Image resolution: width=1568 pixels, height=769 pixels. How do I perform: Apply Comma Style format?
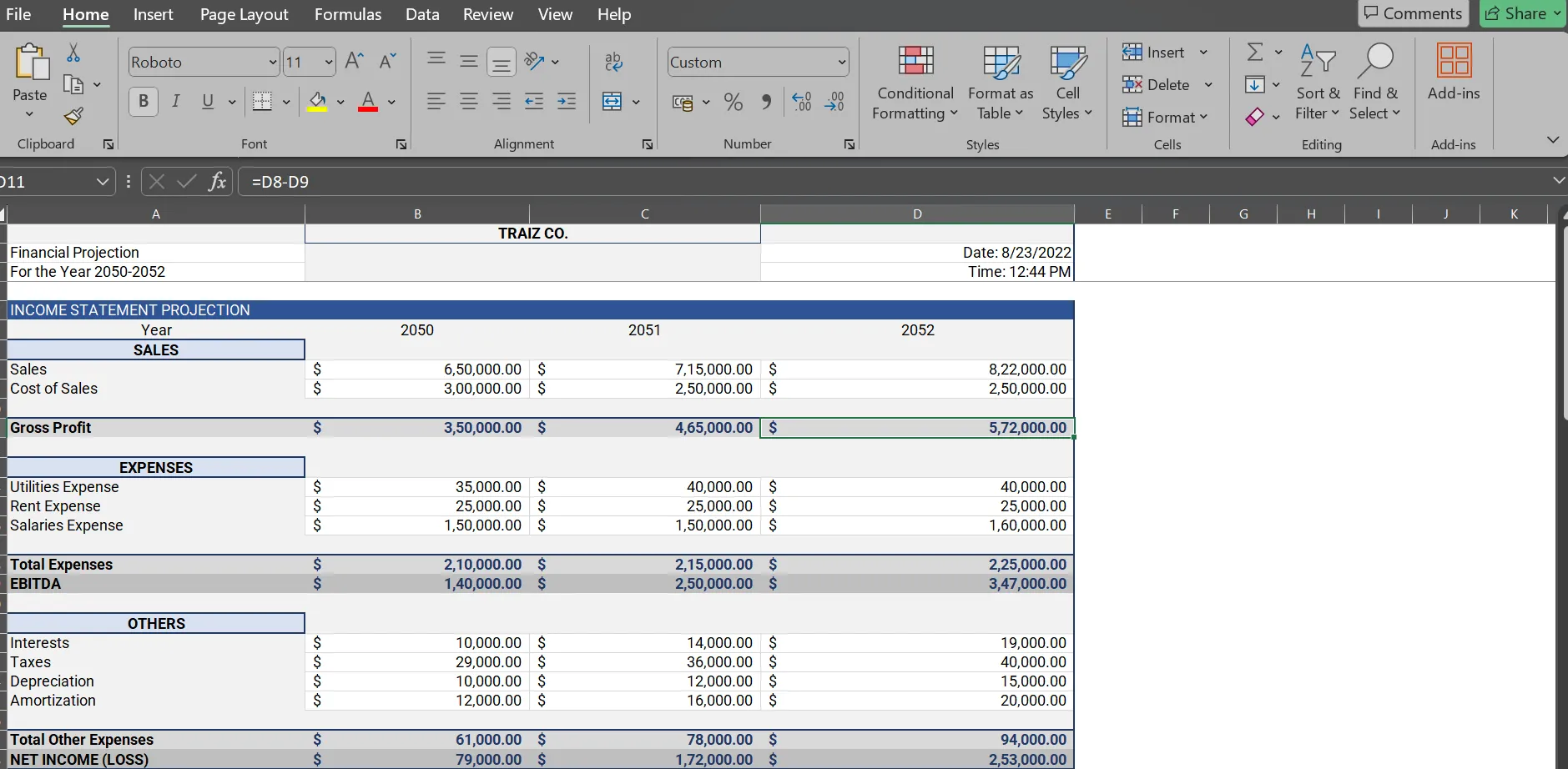(x=766, y=102)
